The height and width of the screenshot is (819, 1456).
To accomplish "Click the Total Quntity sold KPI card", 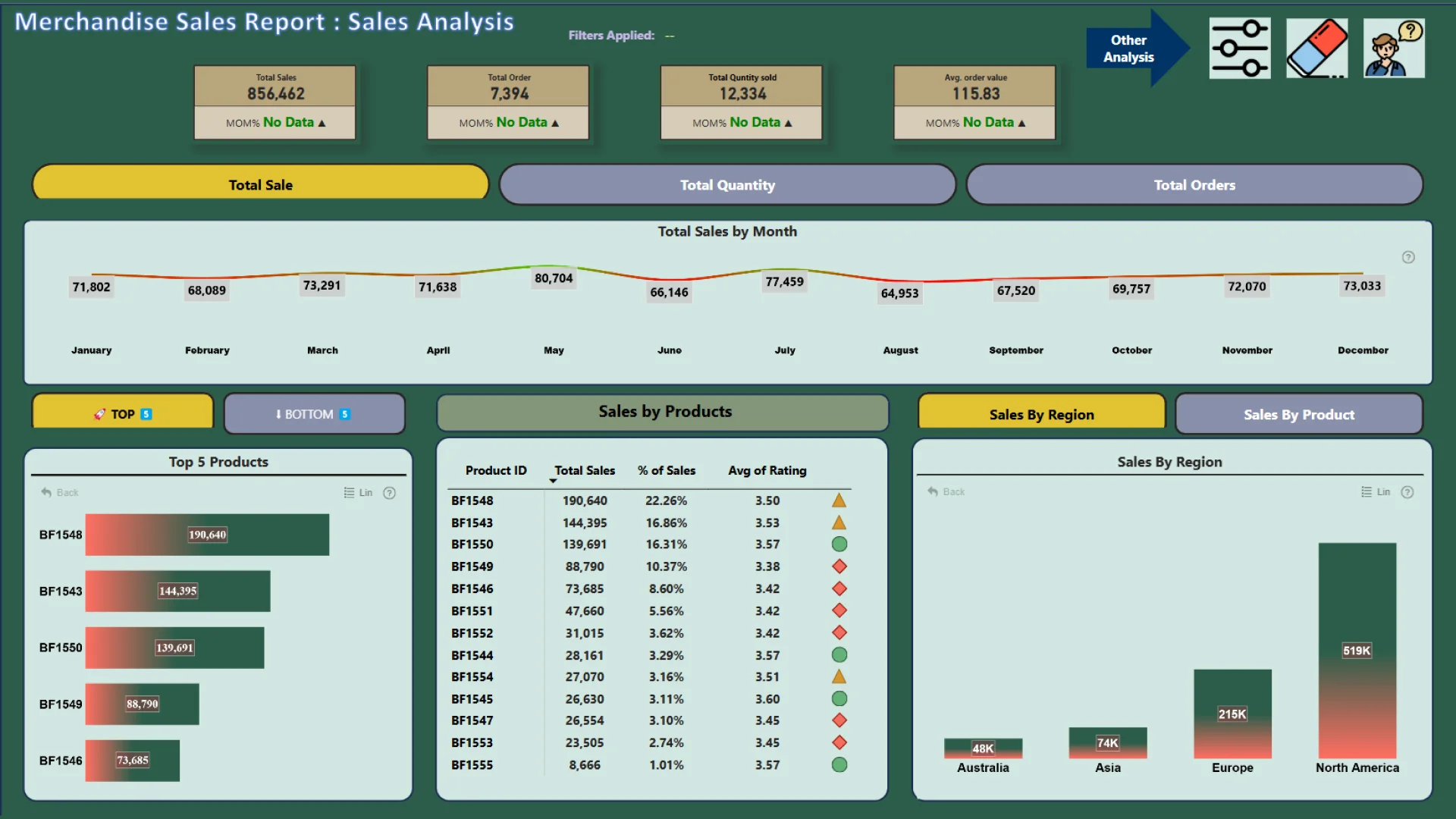I will [742, 102].
